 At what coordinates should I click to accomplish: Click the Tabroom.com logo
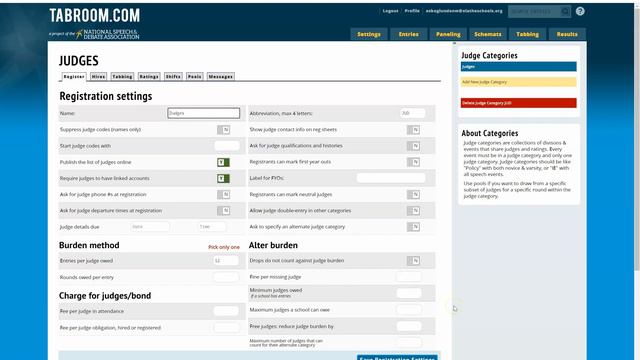point(95,16)
